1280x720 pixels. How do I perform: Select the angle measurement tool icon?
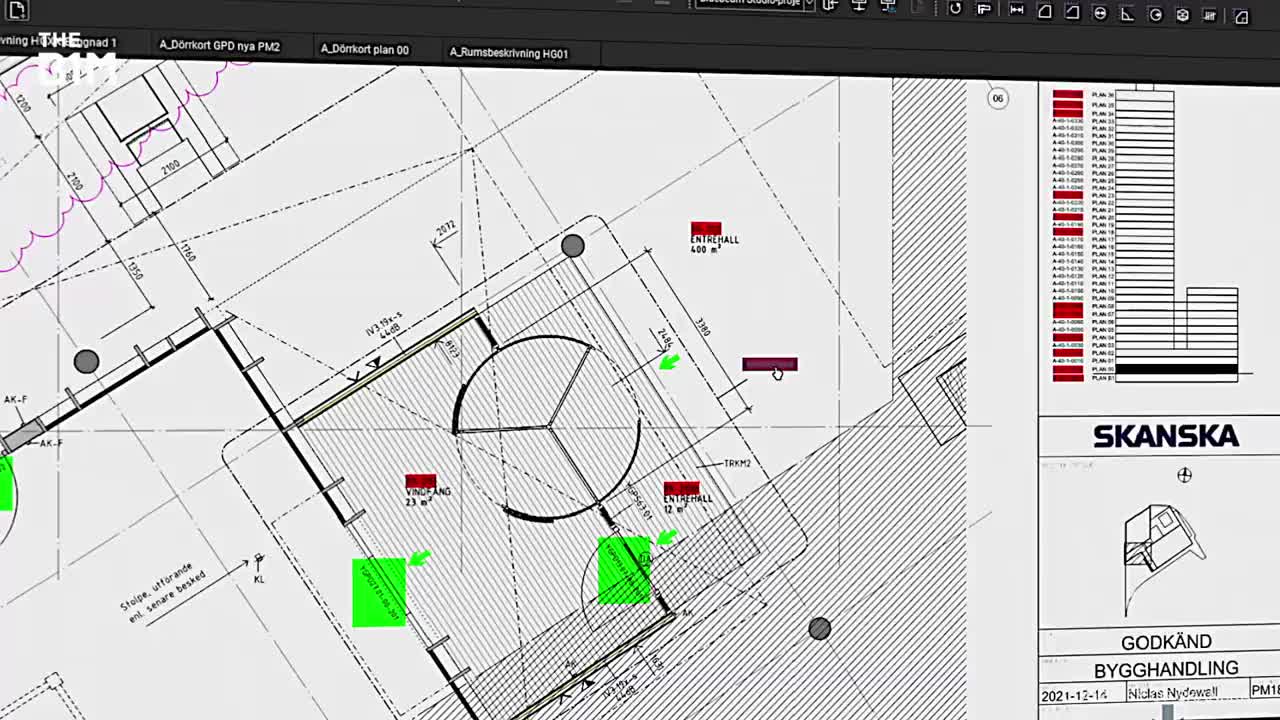1127,14
